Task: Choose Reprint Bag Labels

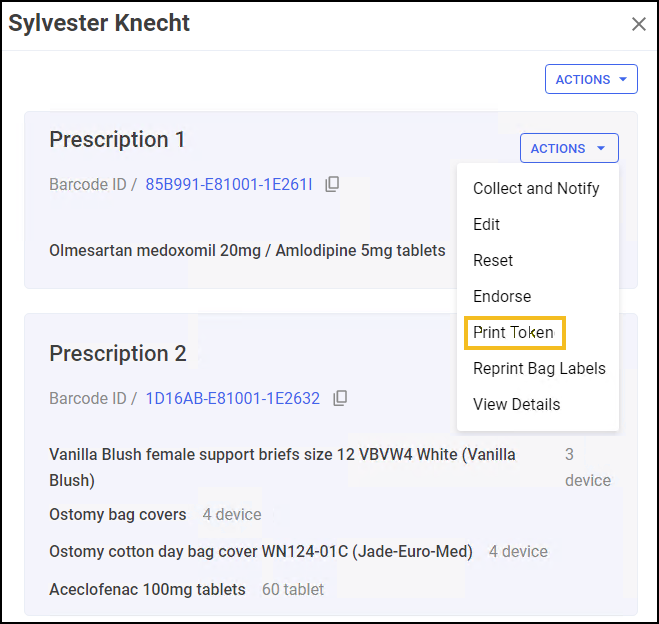Action: (539, 368)
